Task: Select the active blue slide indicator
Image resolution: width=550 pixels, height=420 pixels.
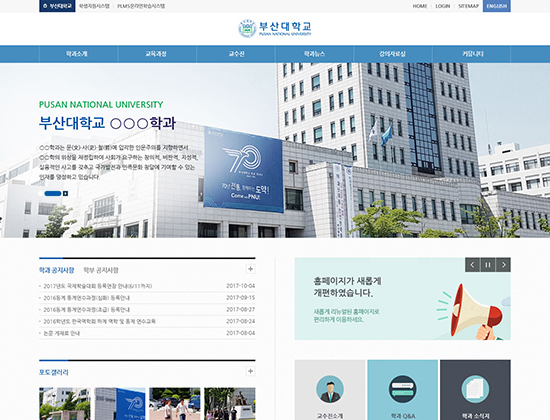Action: click(53, 193)
